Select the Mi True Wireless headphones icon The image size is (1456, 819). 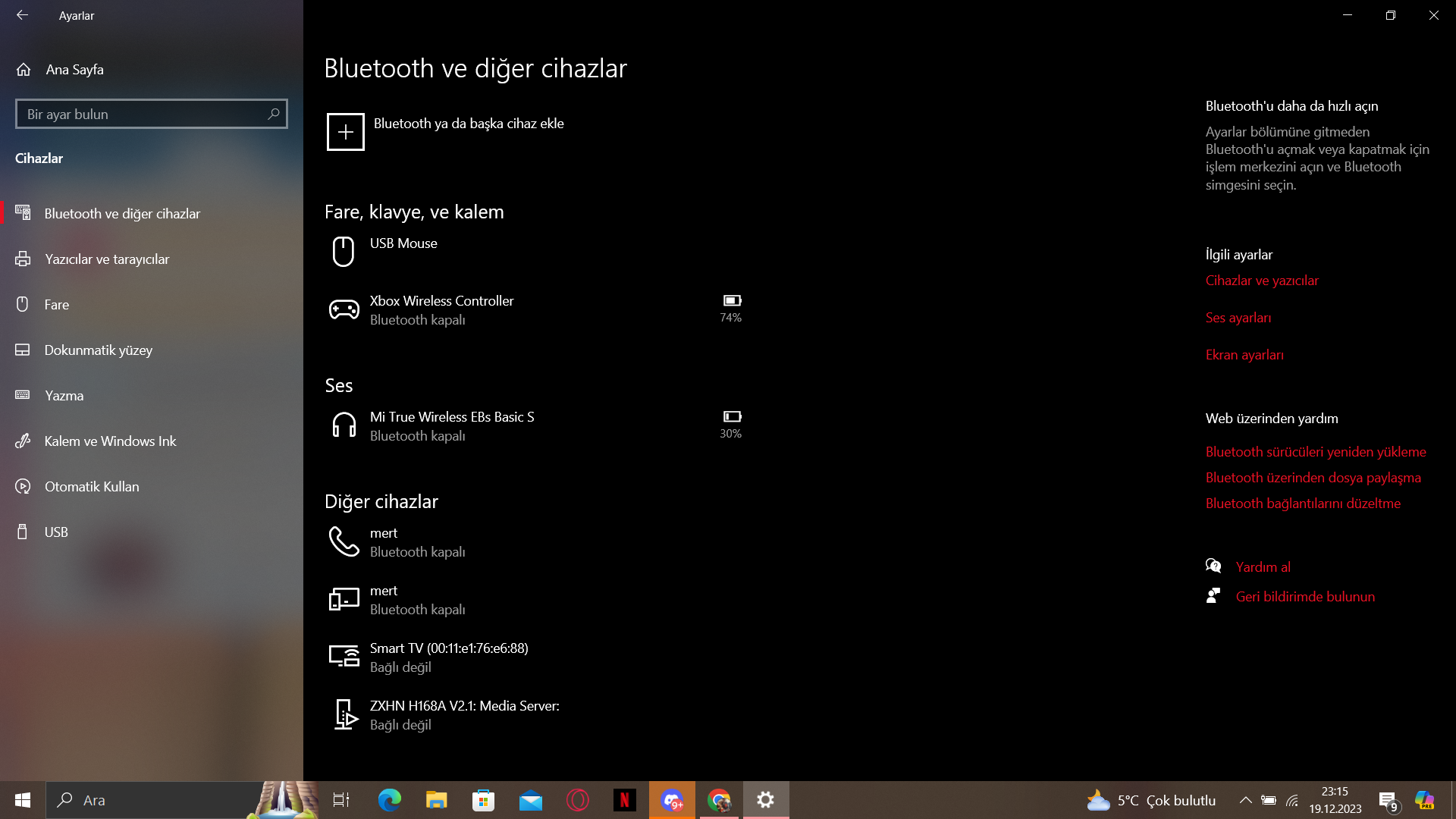[344, 425]
